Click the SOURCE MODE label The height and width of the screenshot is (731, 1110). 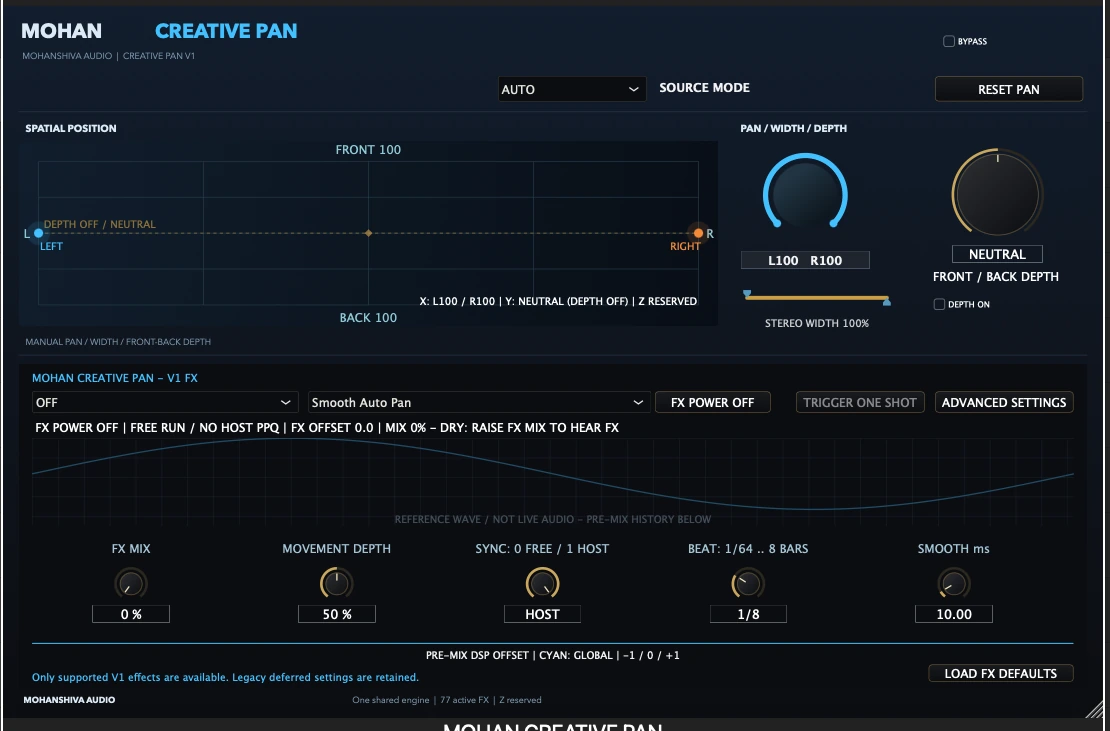[x=704, y=88]
